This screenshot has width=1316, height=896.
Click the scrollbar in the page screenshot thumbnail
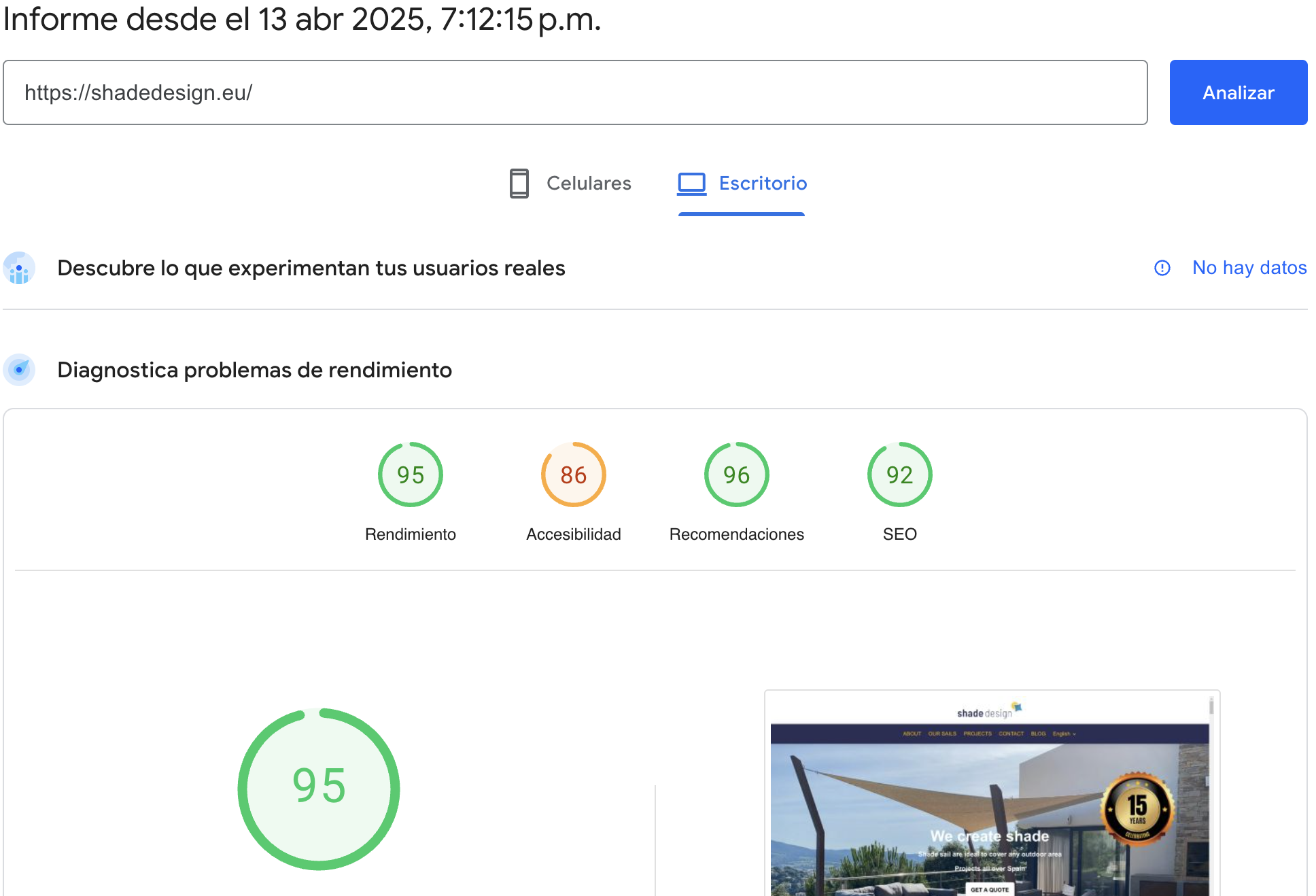coord(1211,707)
